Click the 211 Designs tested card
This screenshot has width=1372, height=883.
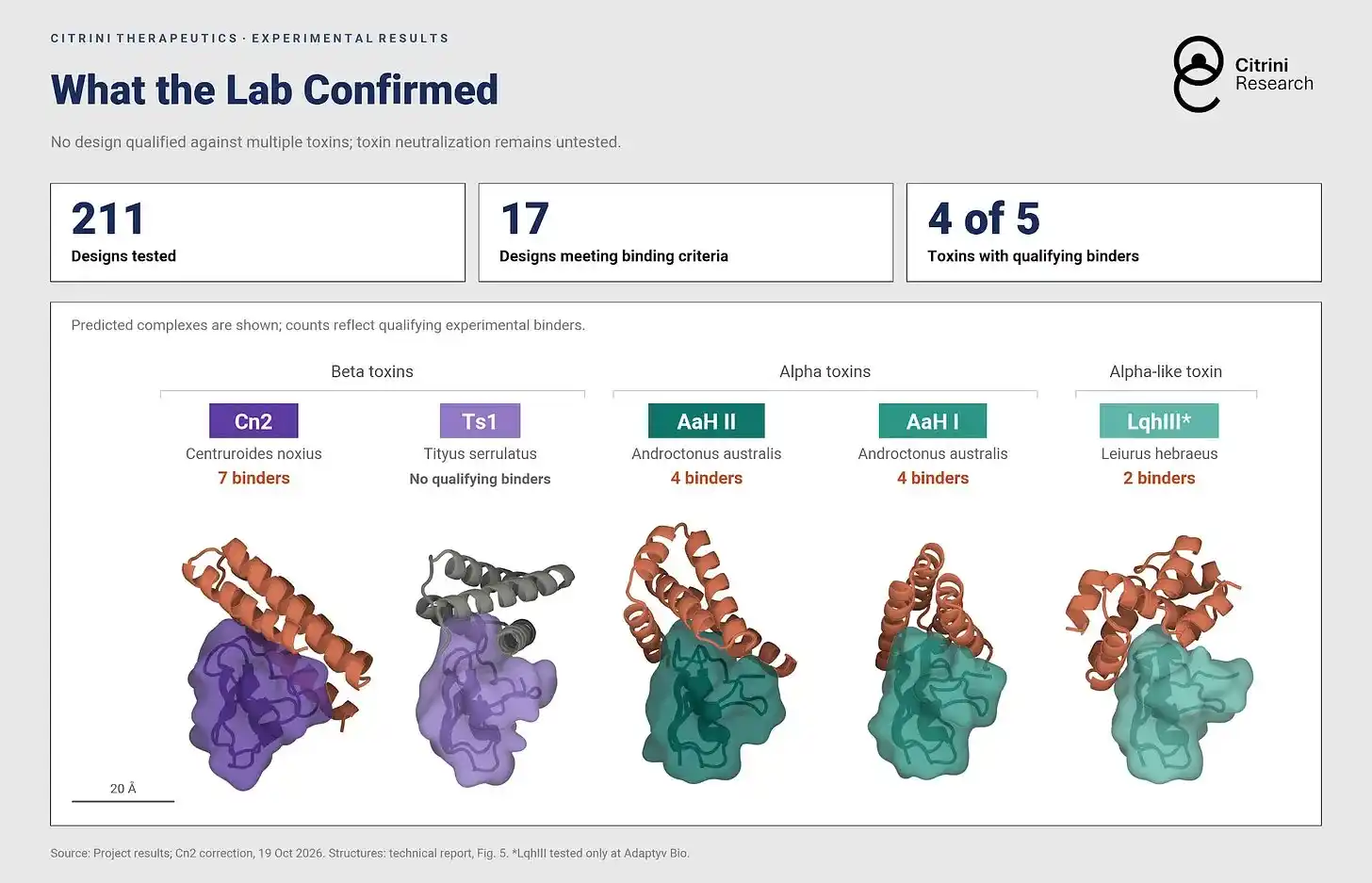257,233
